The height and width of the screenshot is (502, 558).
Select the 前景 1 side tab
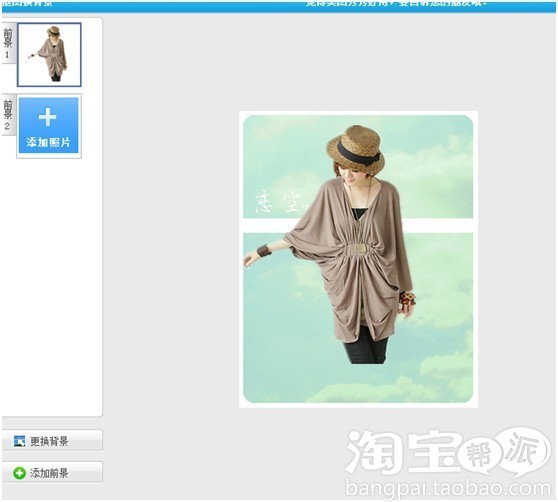[8, 43]
